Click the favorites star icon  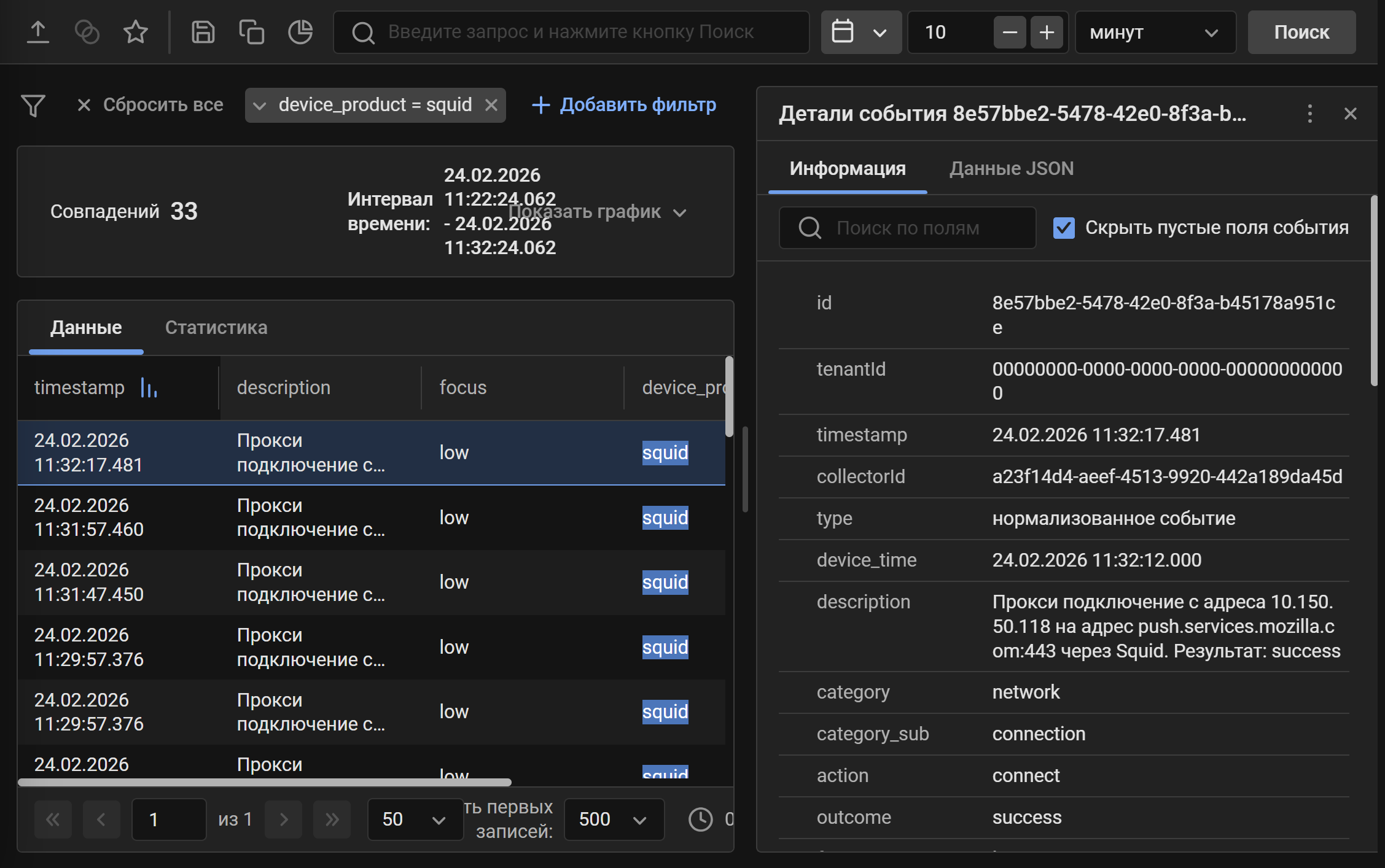[135, 32]
